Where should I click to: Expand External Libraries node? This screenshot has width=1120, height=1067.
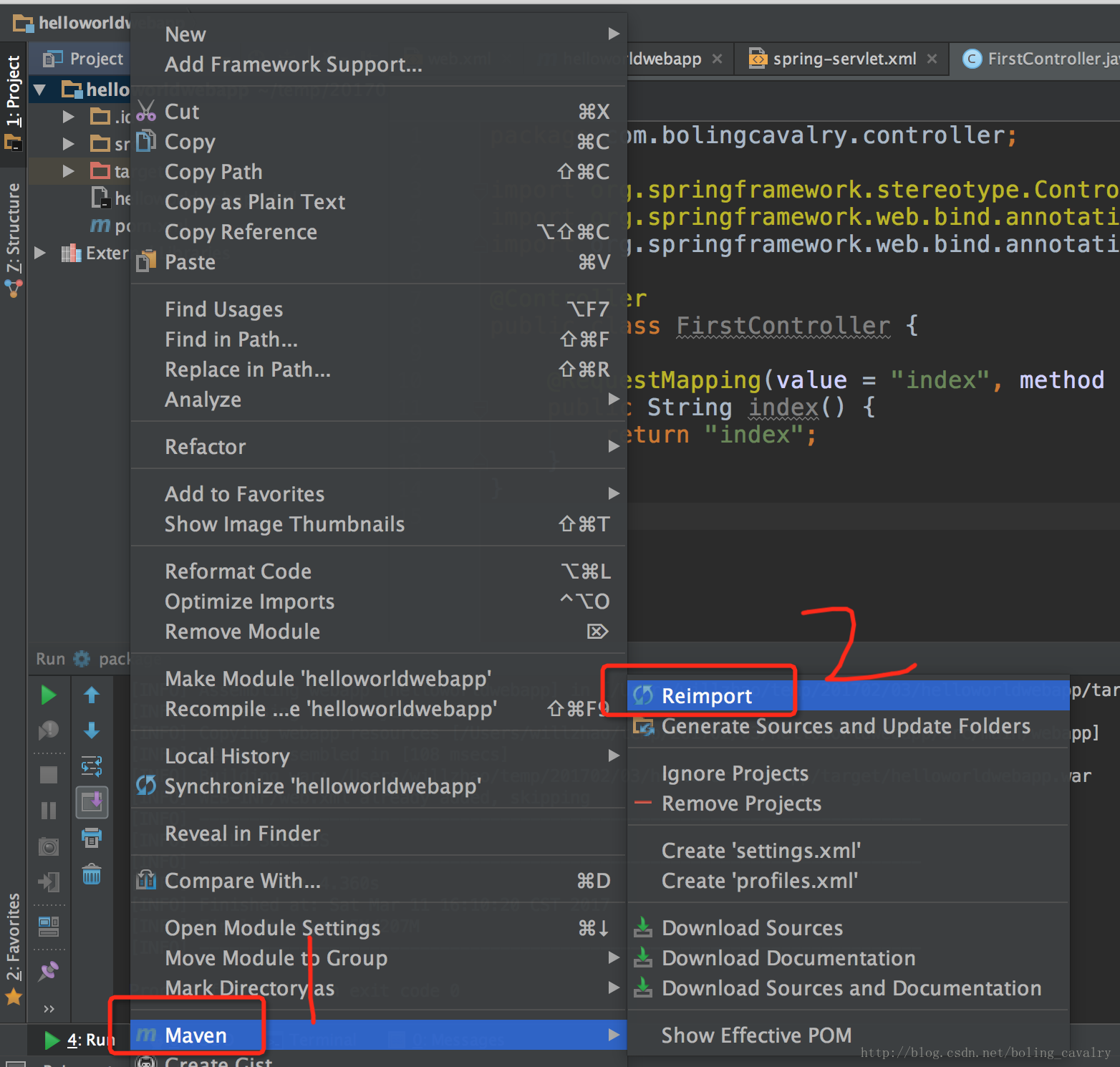(40, 253)
